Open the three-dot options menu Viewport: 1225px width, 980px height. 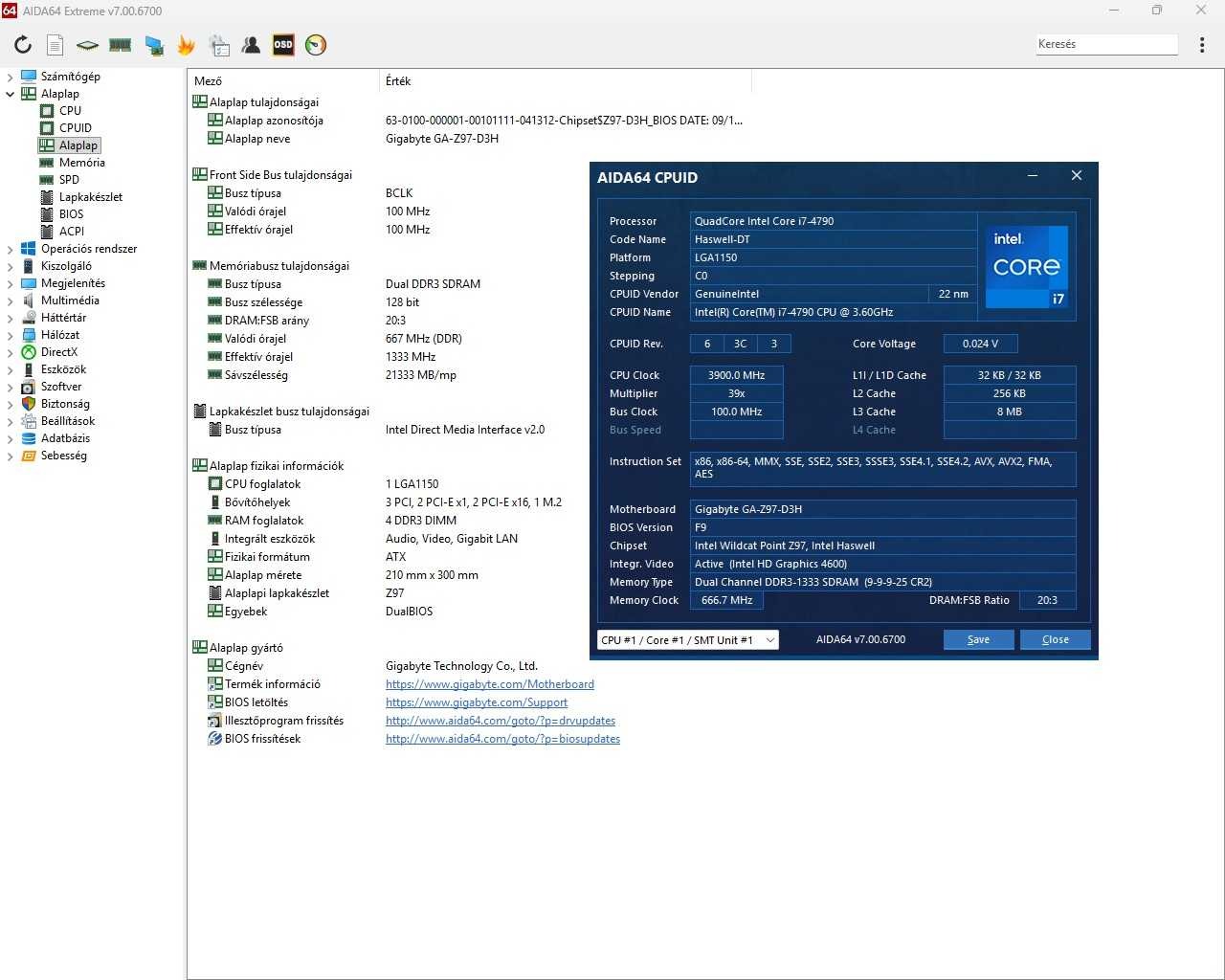pos(1202,45)
